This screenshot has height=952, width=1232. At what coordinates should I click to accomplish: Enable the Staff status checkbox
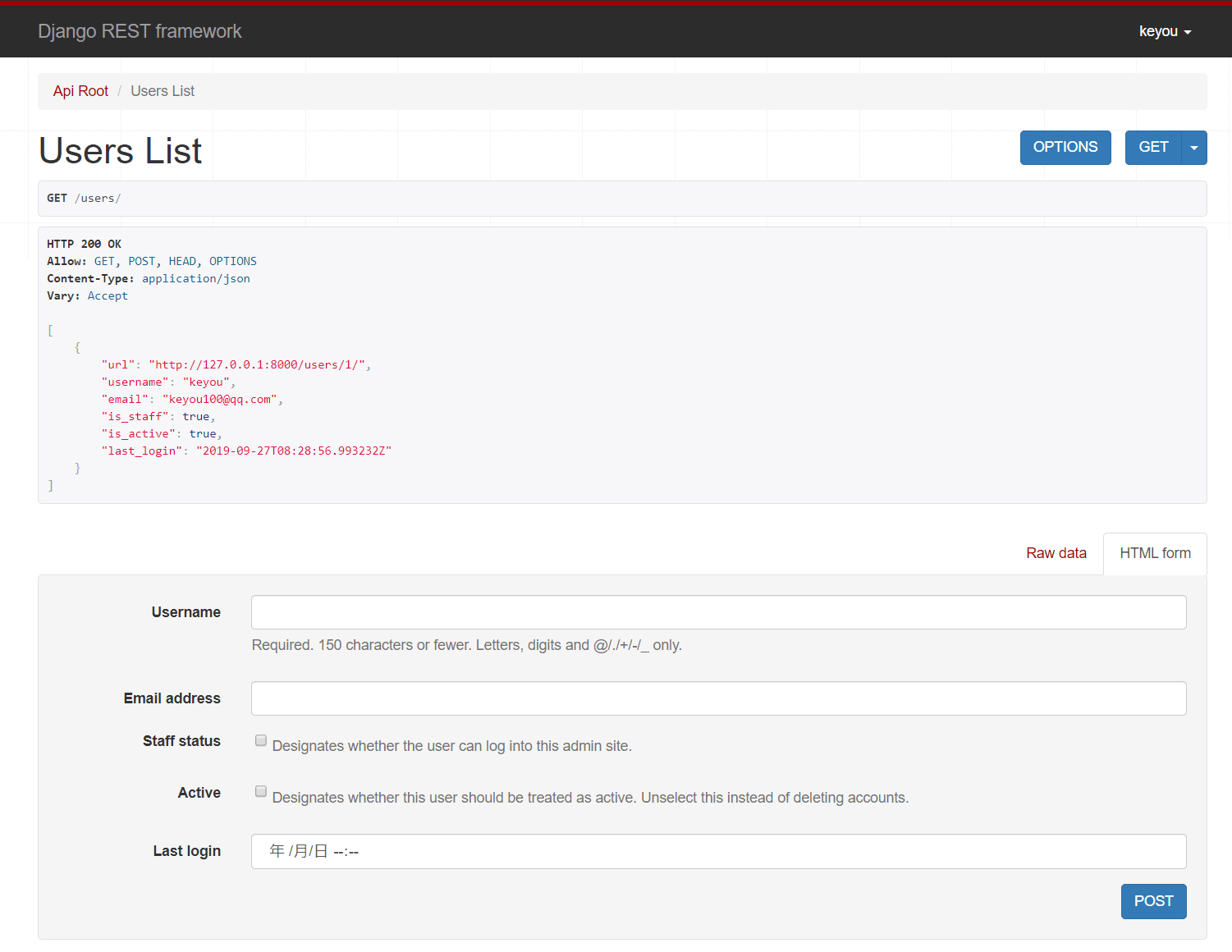[261, 740]
